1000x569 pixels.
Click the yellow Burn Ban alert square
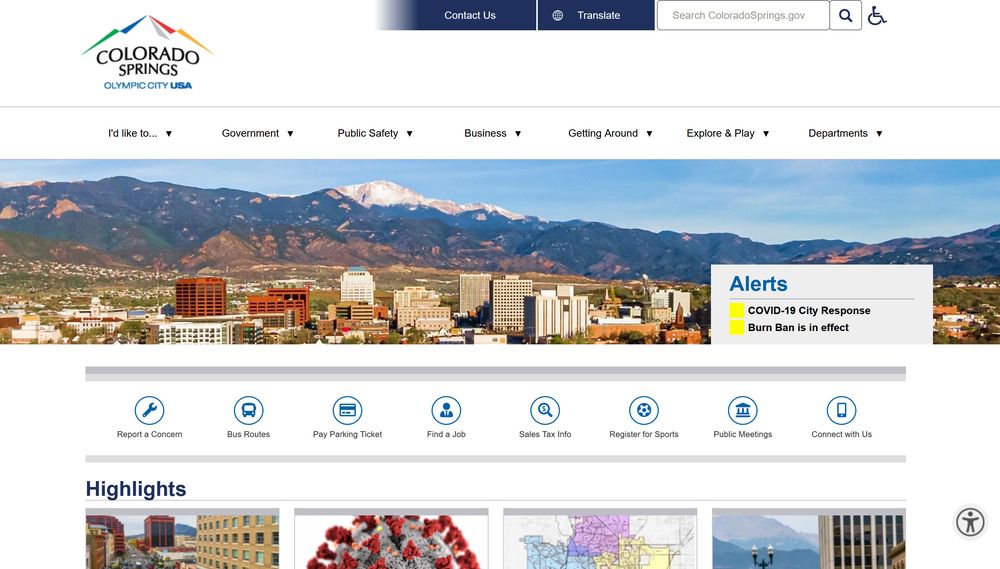(x=737, y=327)
